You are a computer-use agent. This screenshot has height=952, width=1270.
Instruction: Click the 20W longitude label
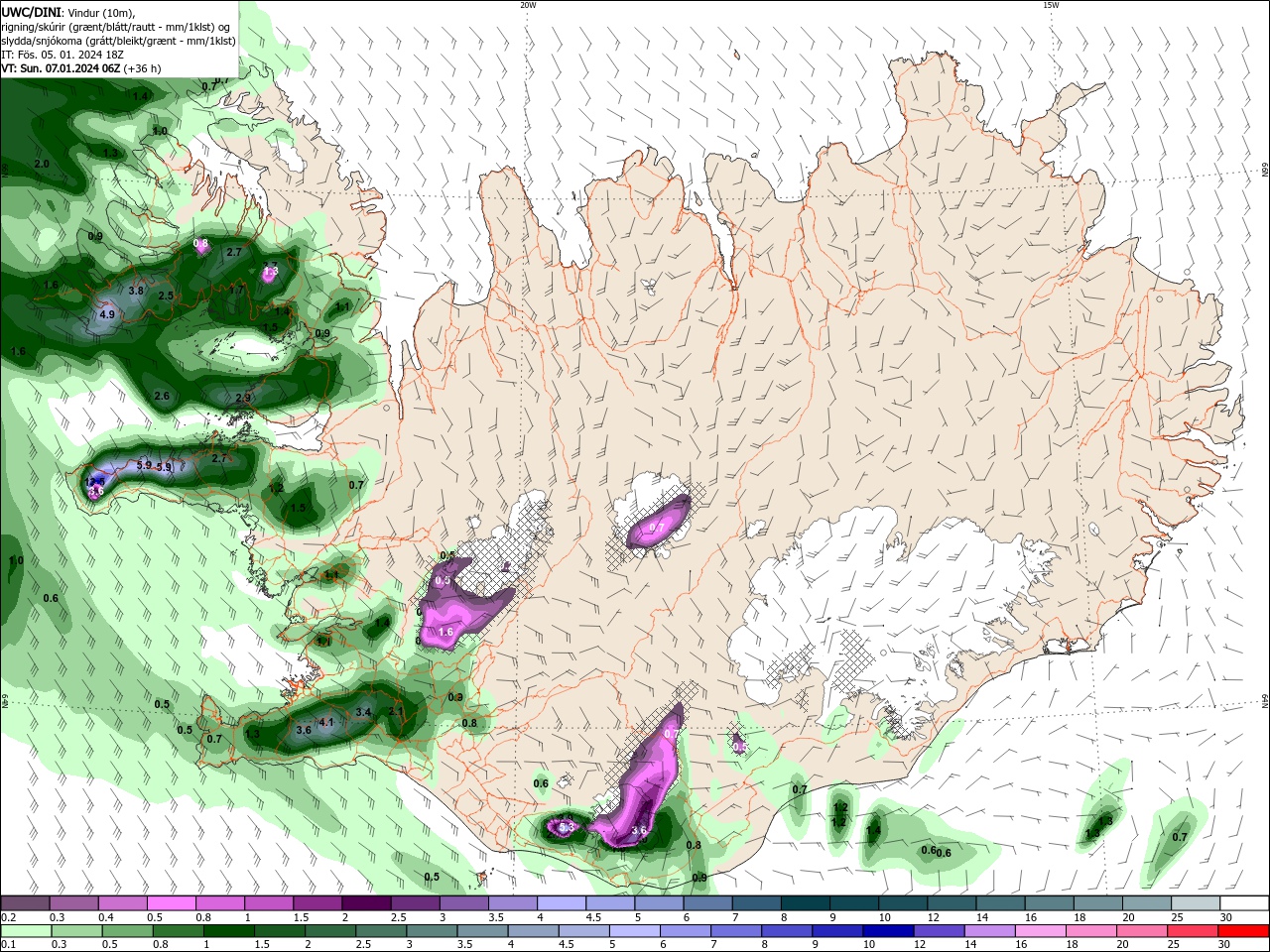(528, 5)
